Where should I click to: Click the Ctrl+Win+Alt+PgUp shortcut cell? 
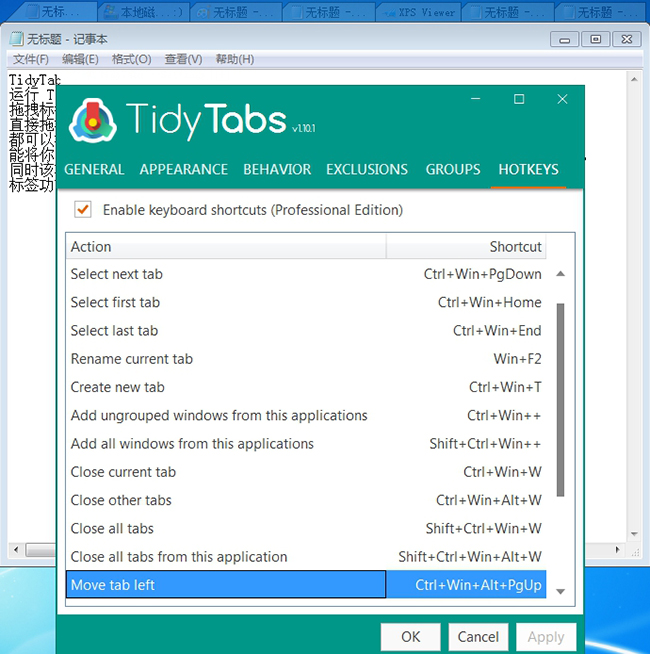pyautogui.click(x=466, y=584)
